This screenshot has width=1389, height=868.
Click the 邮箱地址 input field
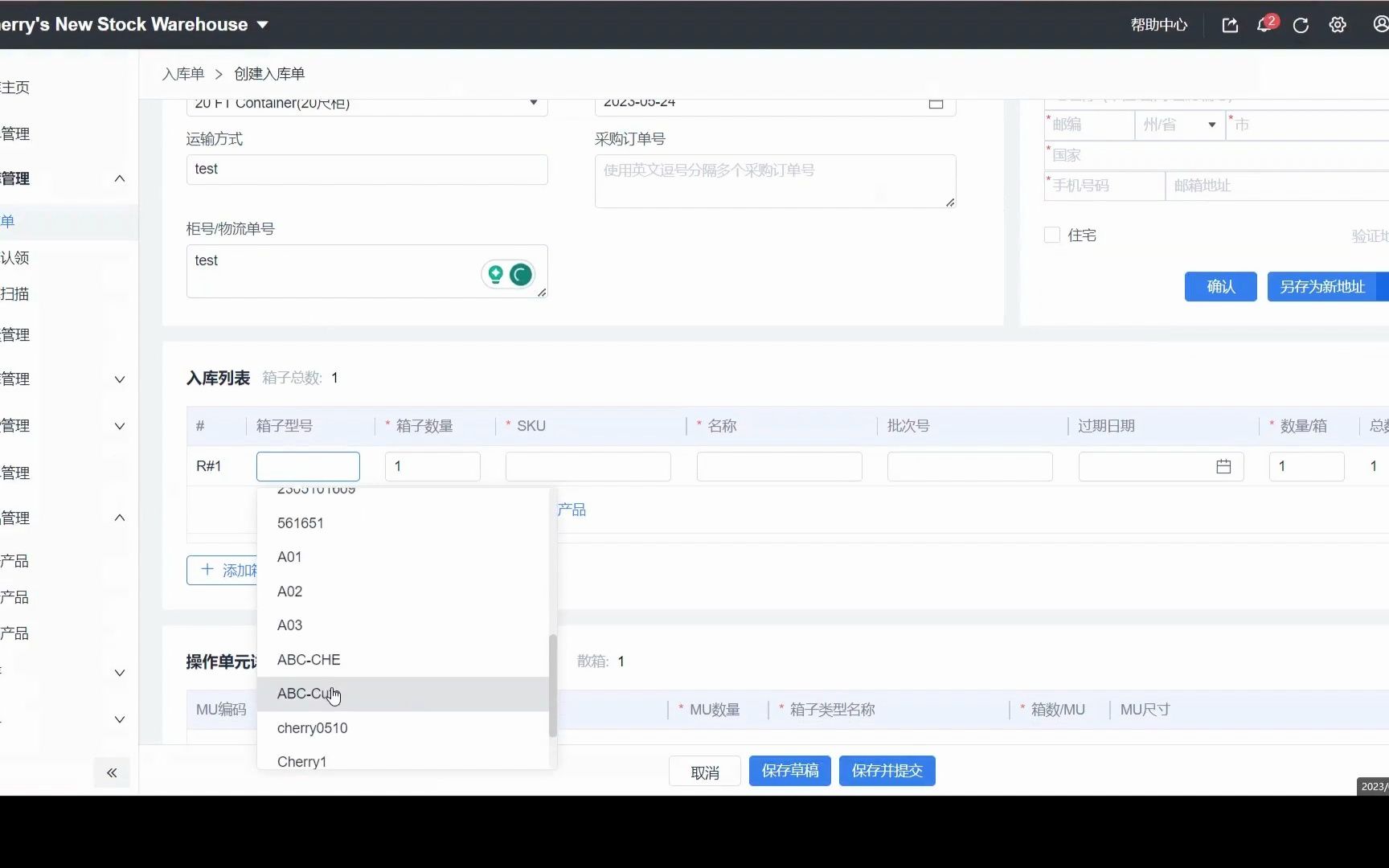[x=1277, y=186]
